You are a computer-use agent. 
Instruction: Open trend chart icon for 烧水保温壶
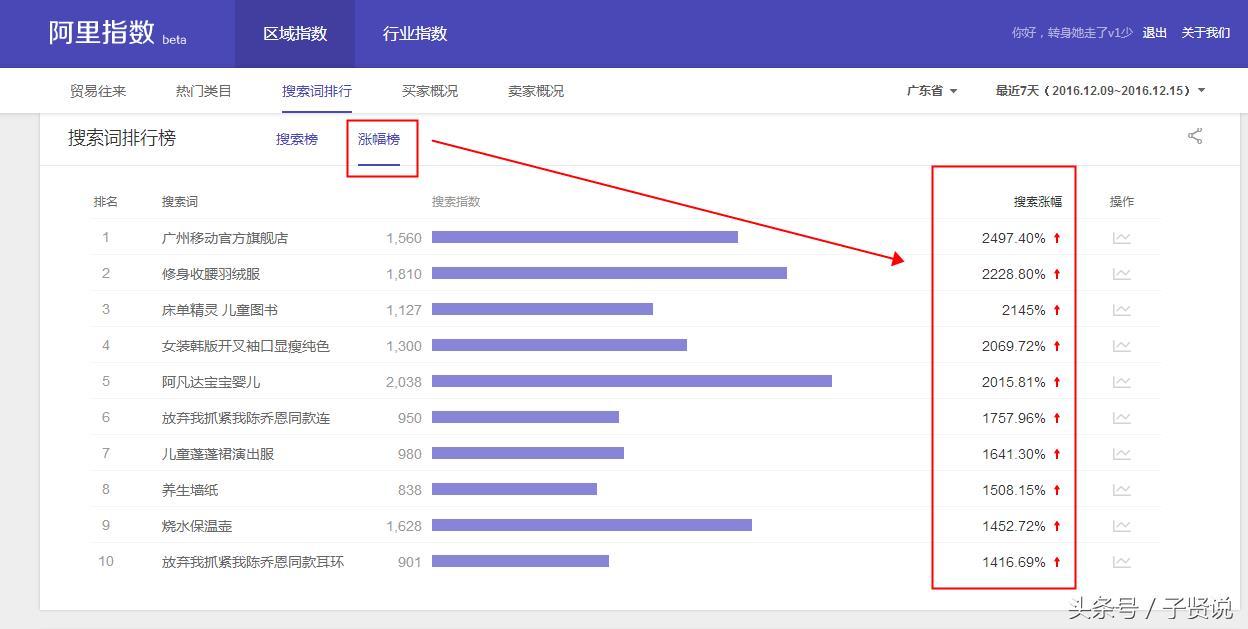tap(1122, 526)
